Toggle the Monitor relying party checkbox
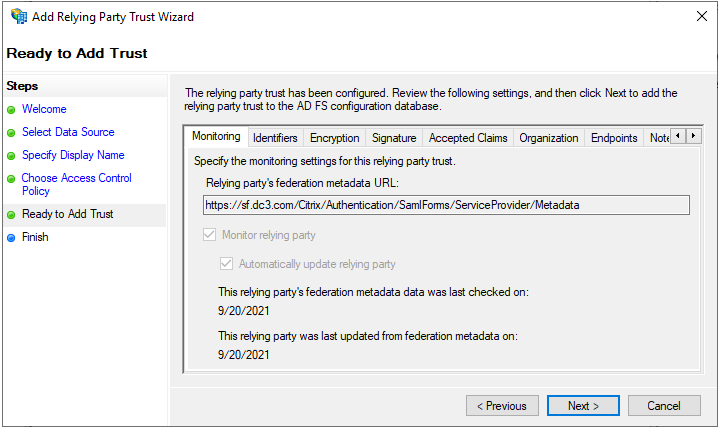Viewport: 718px width, 429px height. click(x=209, y=235)
